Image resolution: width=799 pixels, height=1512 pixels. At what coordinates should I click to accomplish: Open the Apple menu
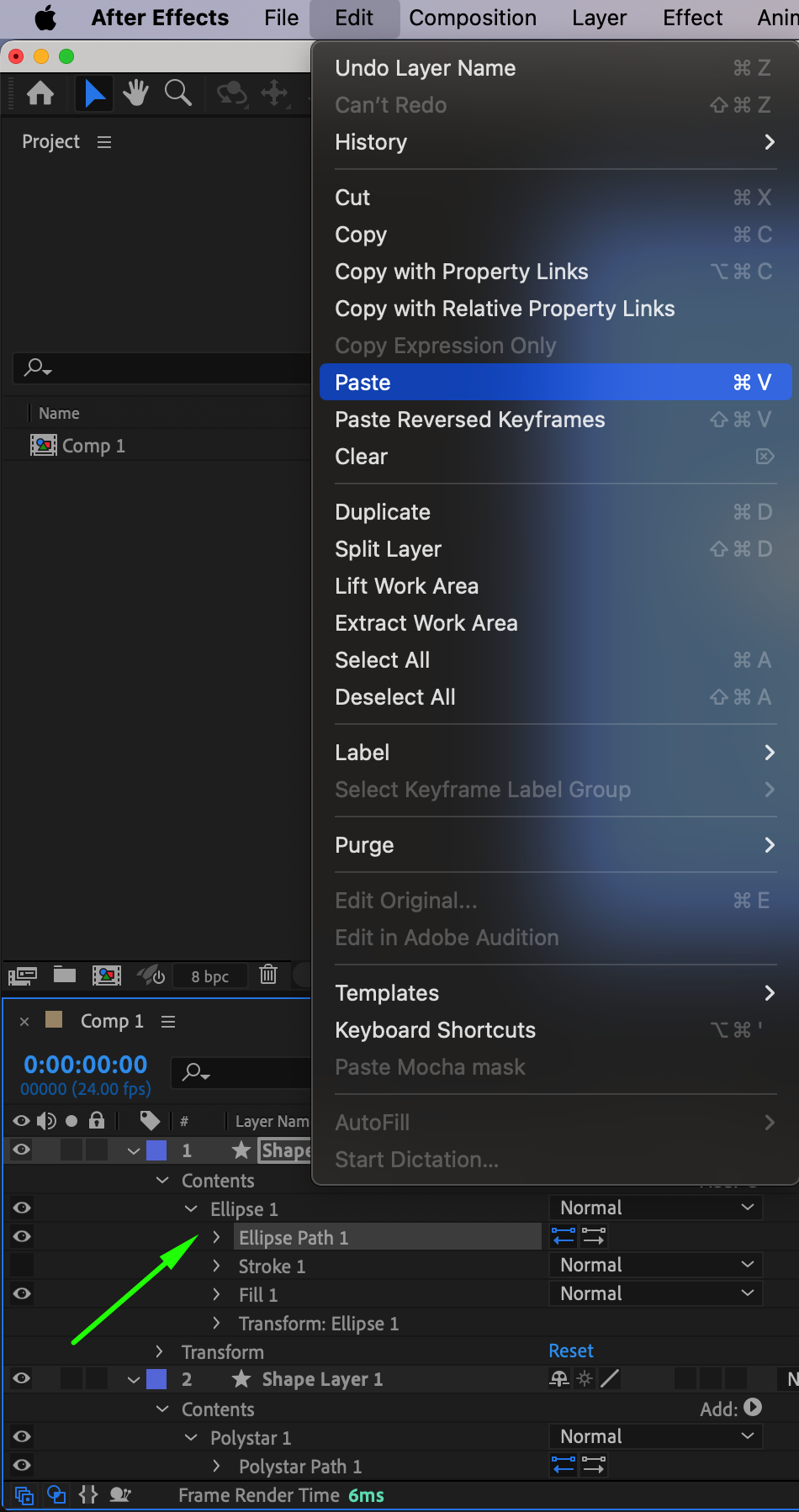[x=45, y=18]
